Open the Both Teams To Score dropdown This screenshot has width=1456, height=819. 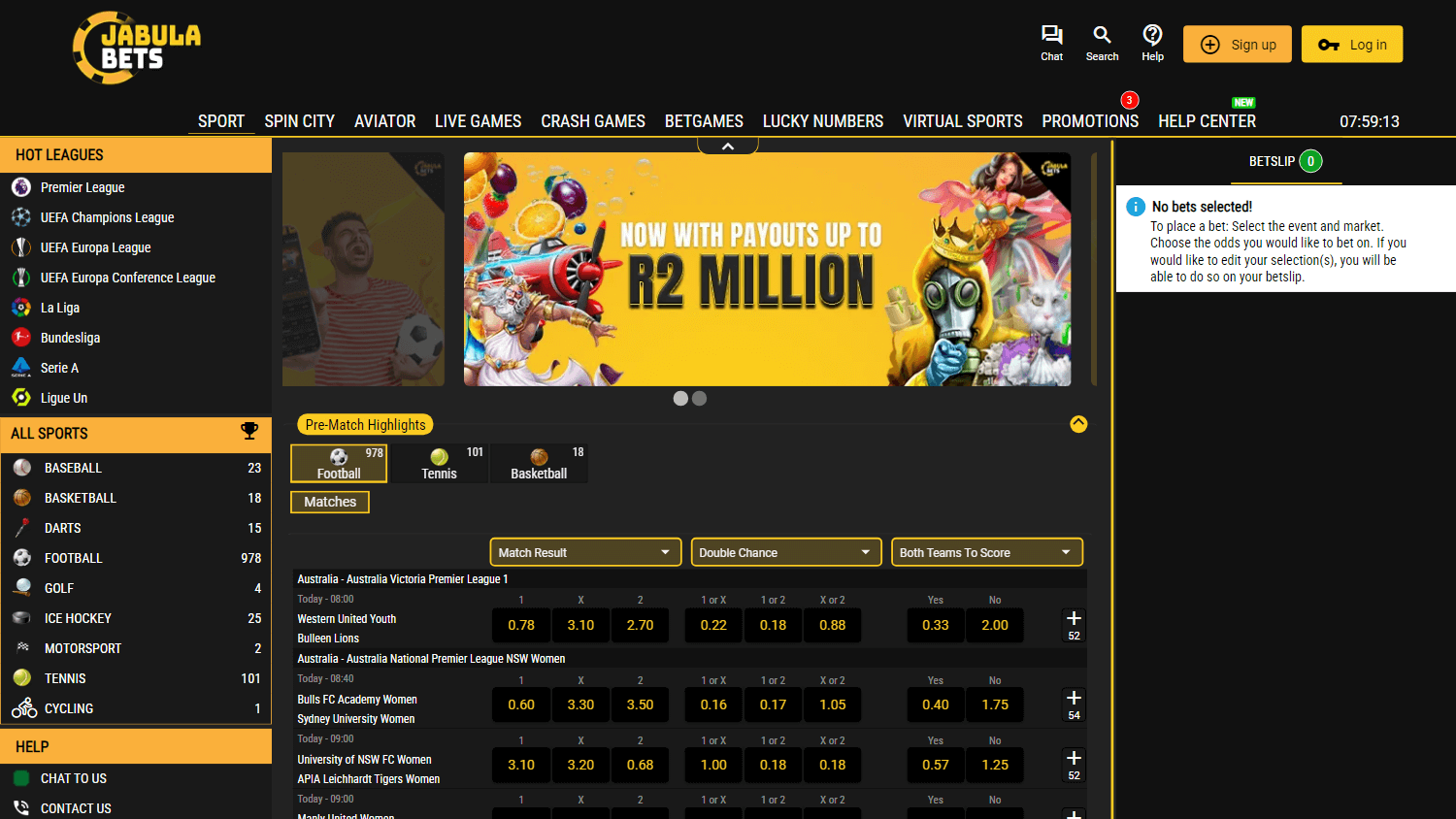click(987, 552)
